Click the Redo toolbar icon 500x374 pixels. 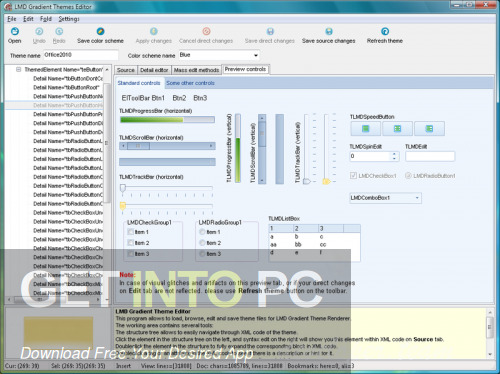click(59, 31)
